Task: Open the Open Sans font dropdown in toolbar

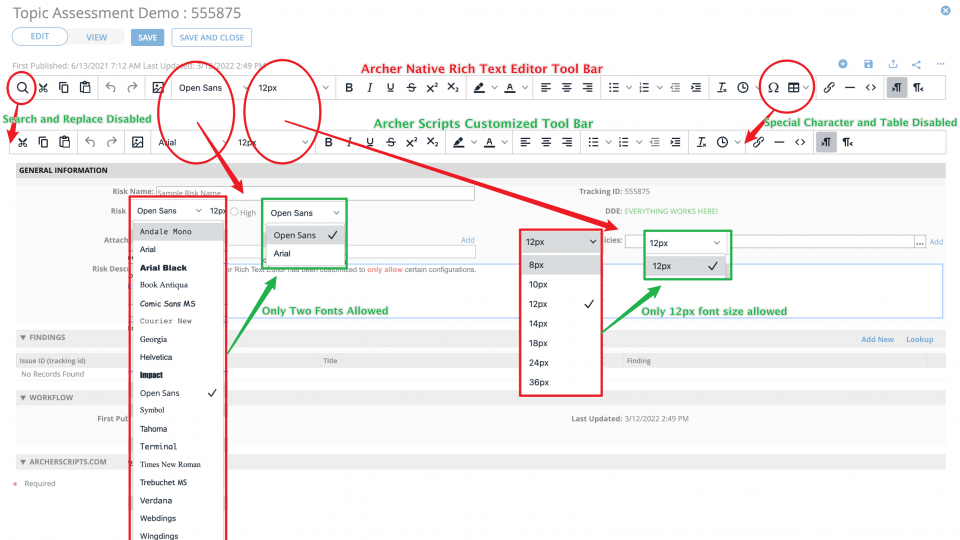Action: click(211, 88)
